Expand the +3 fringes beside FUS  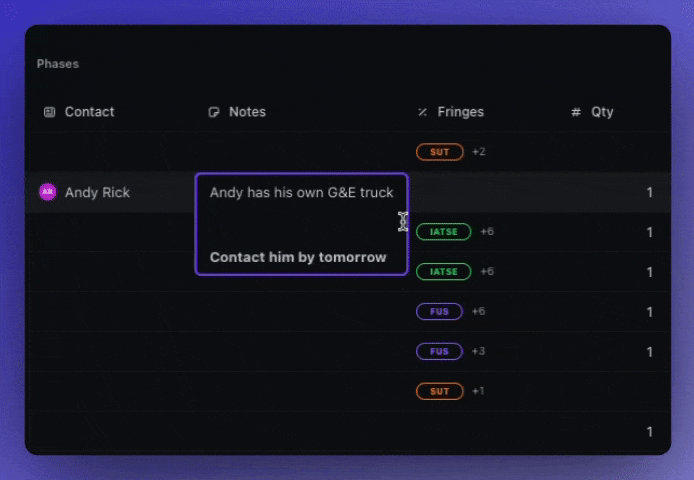tap(478, 351)
